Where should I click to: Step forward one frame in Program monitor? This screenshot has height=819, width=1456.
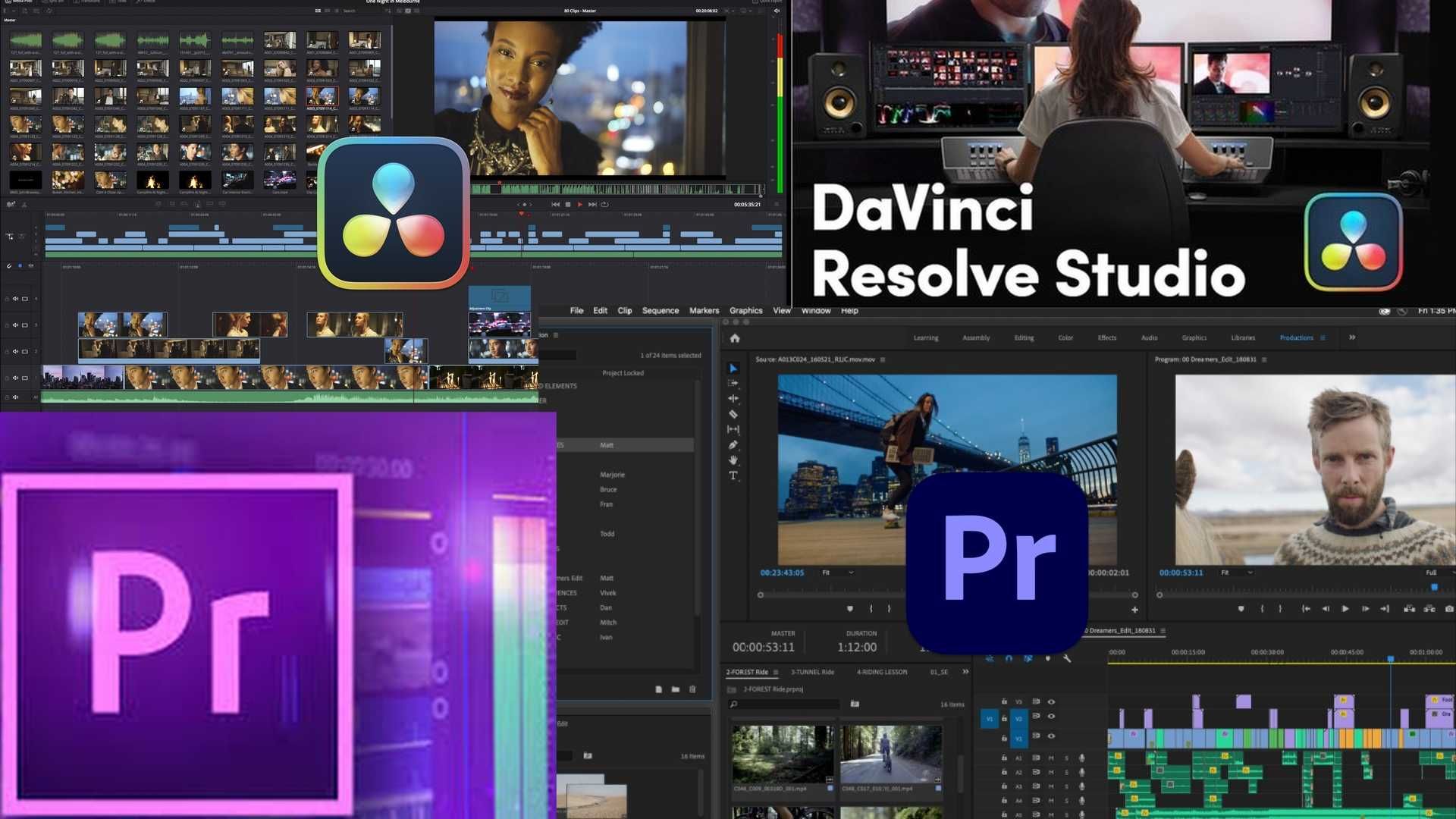(x=1366, y=609)
